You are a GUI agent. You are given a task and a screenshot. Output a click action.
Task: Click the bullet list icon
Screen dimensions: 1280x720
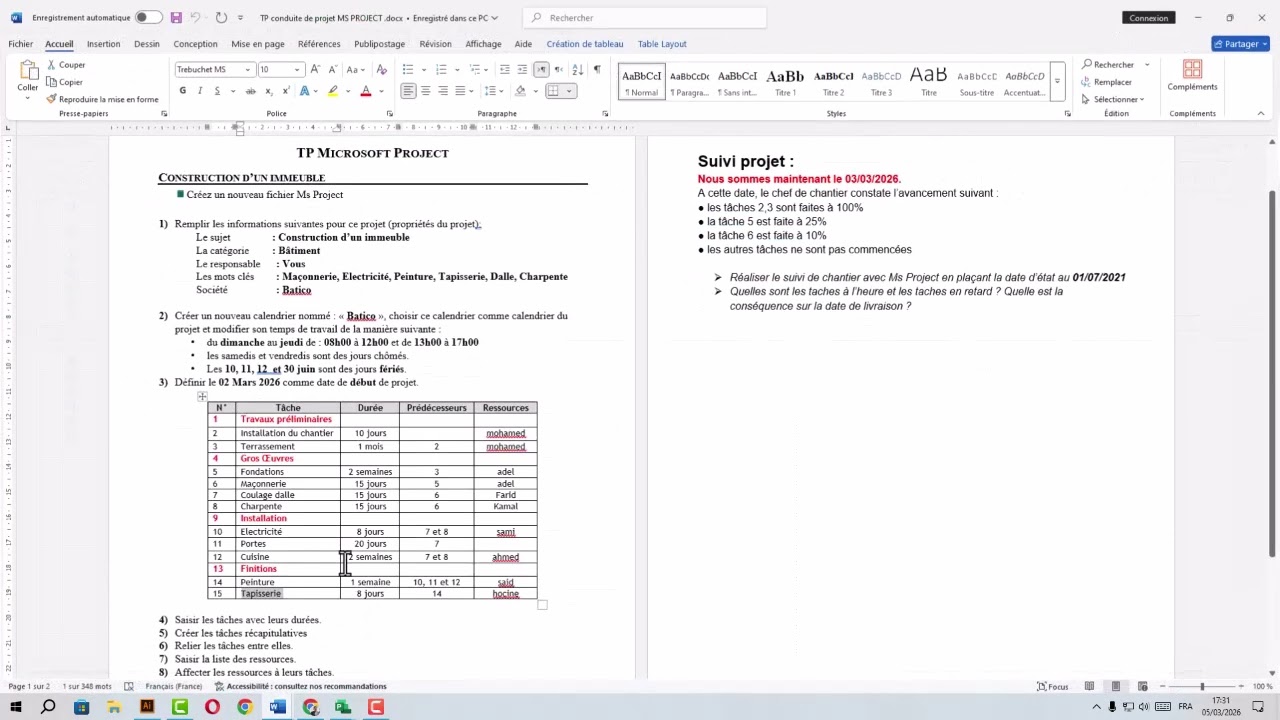[x=408, y=70]
